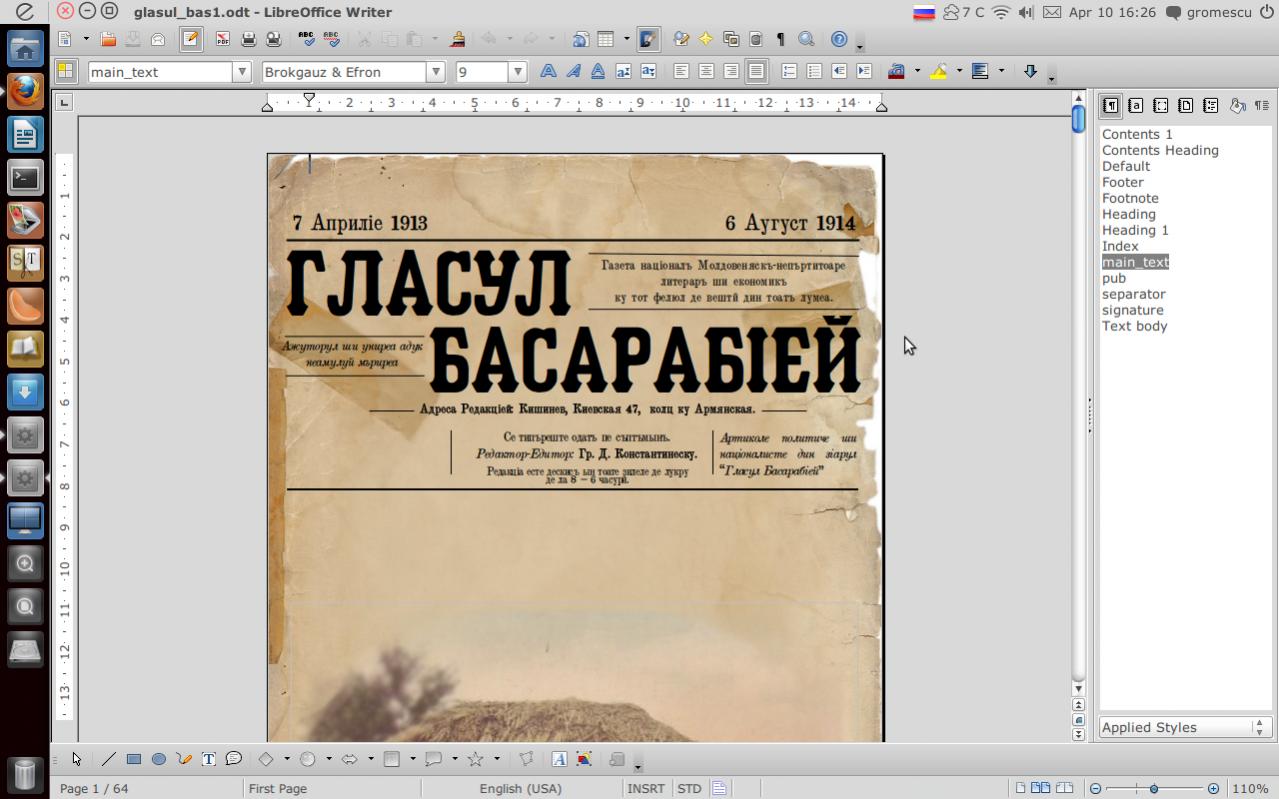Click English (USA) language in status bar
This screenshot has width=1279, height=799.
[x=520, y=788]
